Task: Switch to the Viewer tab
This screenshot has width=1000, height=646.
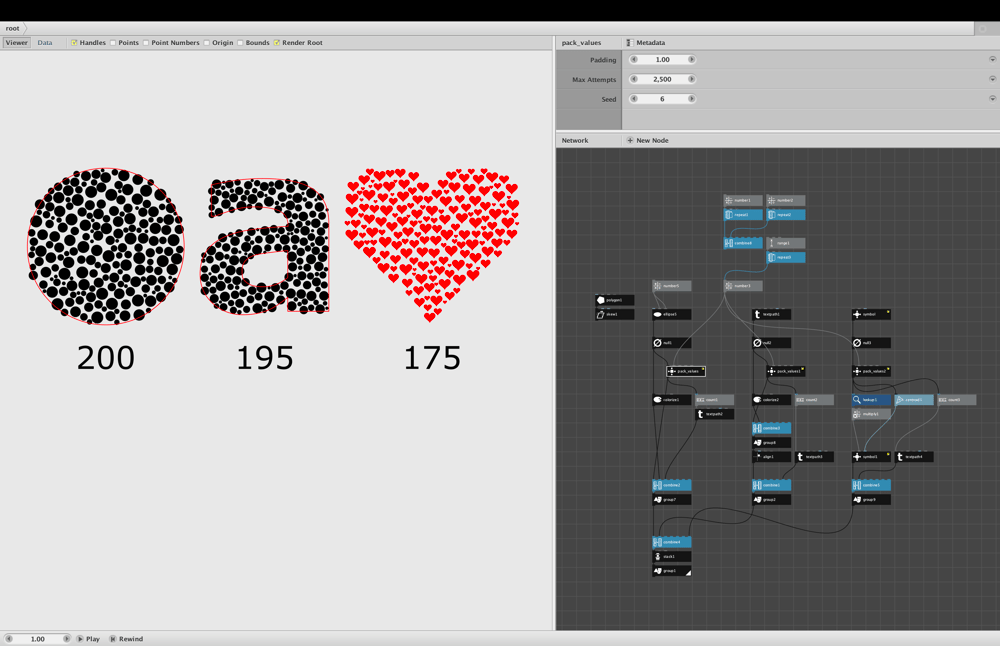Action: (17, 43)
